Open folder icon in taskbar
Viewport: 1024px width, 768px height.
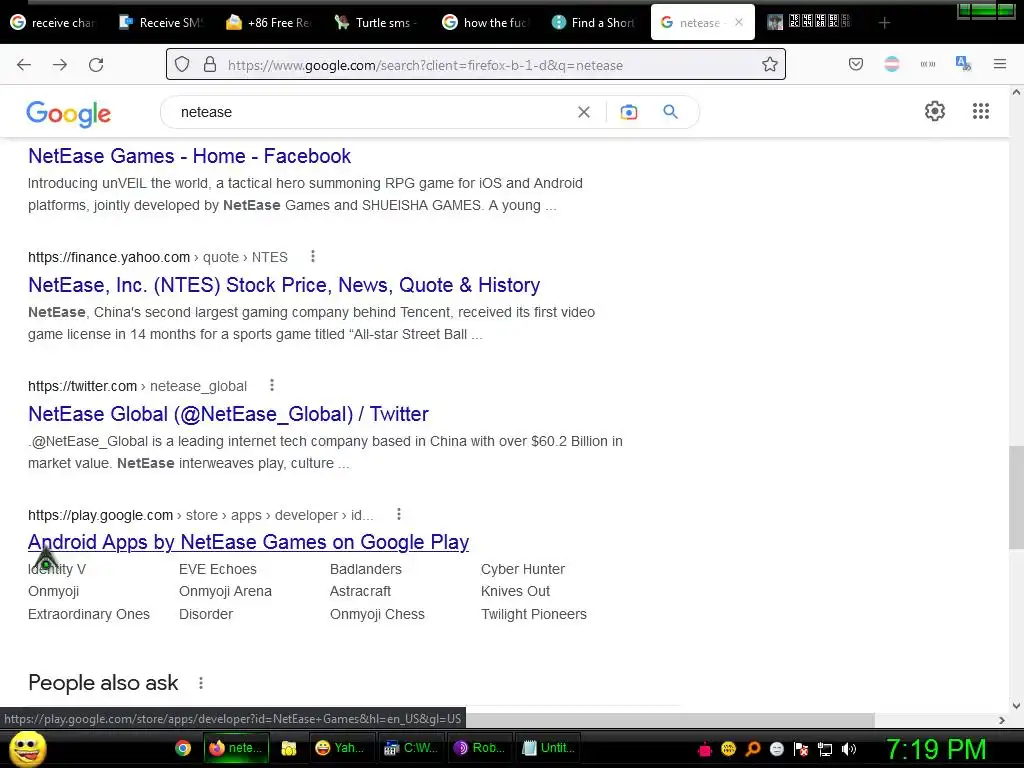click(x=289, y=748)
